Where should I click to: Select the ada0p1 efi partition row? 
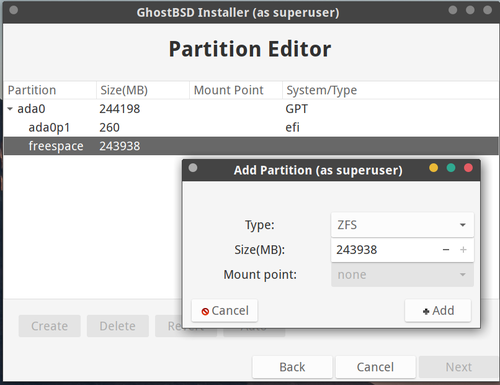click(251, 127)
